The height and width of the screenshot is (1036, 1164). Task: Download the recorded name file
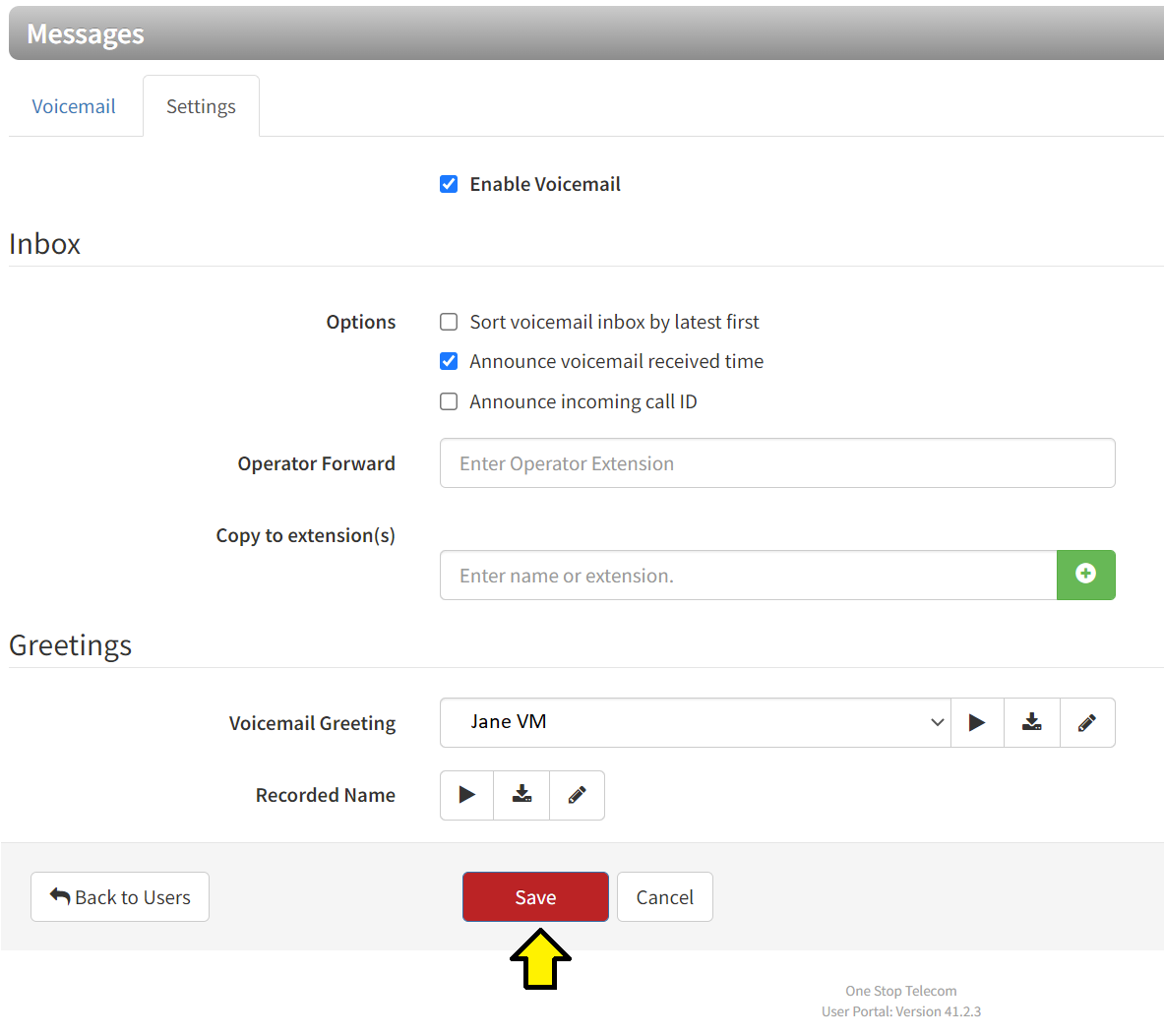[521, 795]
